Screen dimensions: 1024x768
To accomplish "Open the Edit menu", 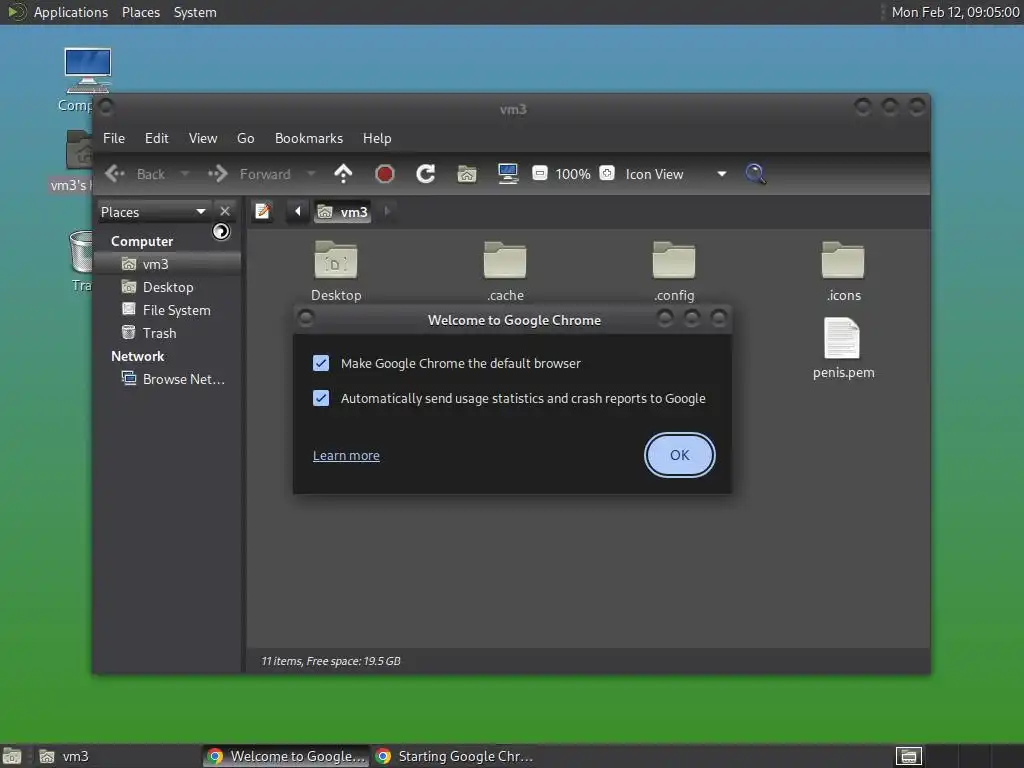I will [x=157, y=138].
